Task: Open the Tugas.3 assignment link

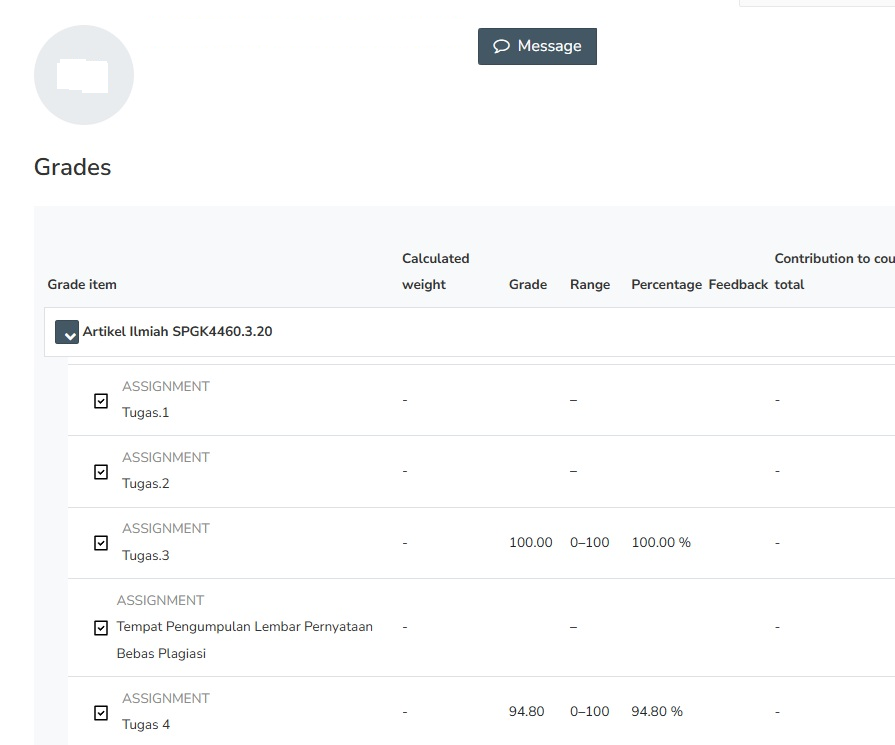Action: pos(145,555)
